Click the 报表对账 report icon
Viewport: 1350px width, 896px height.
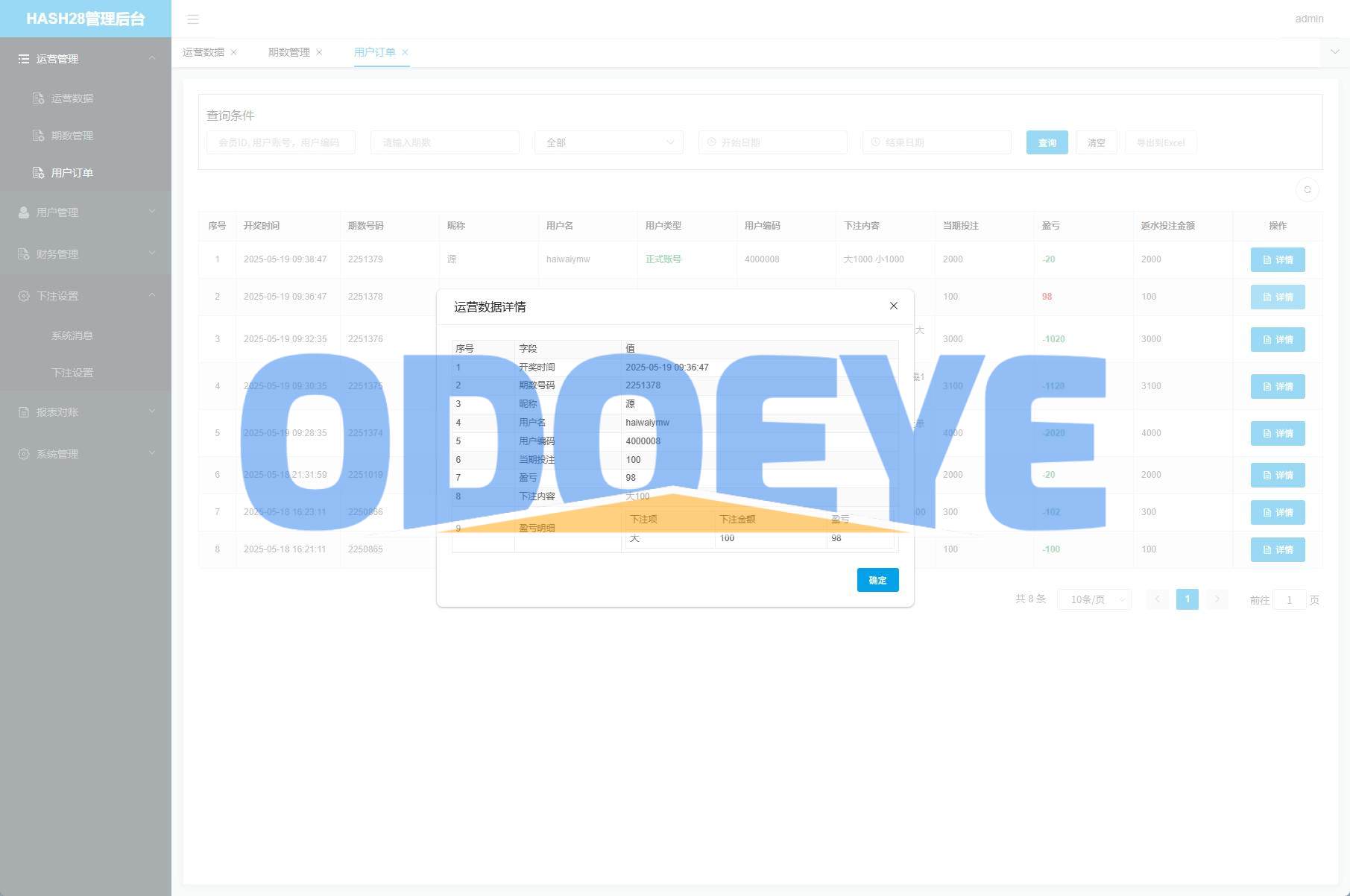[24, 412]
